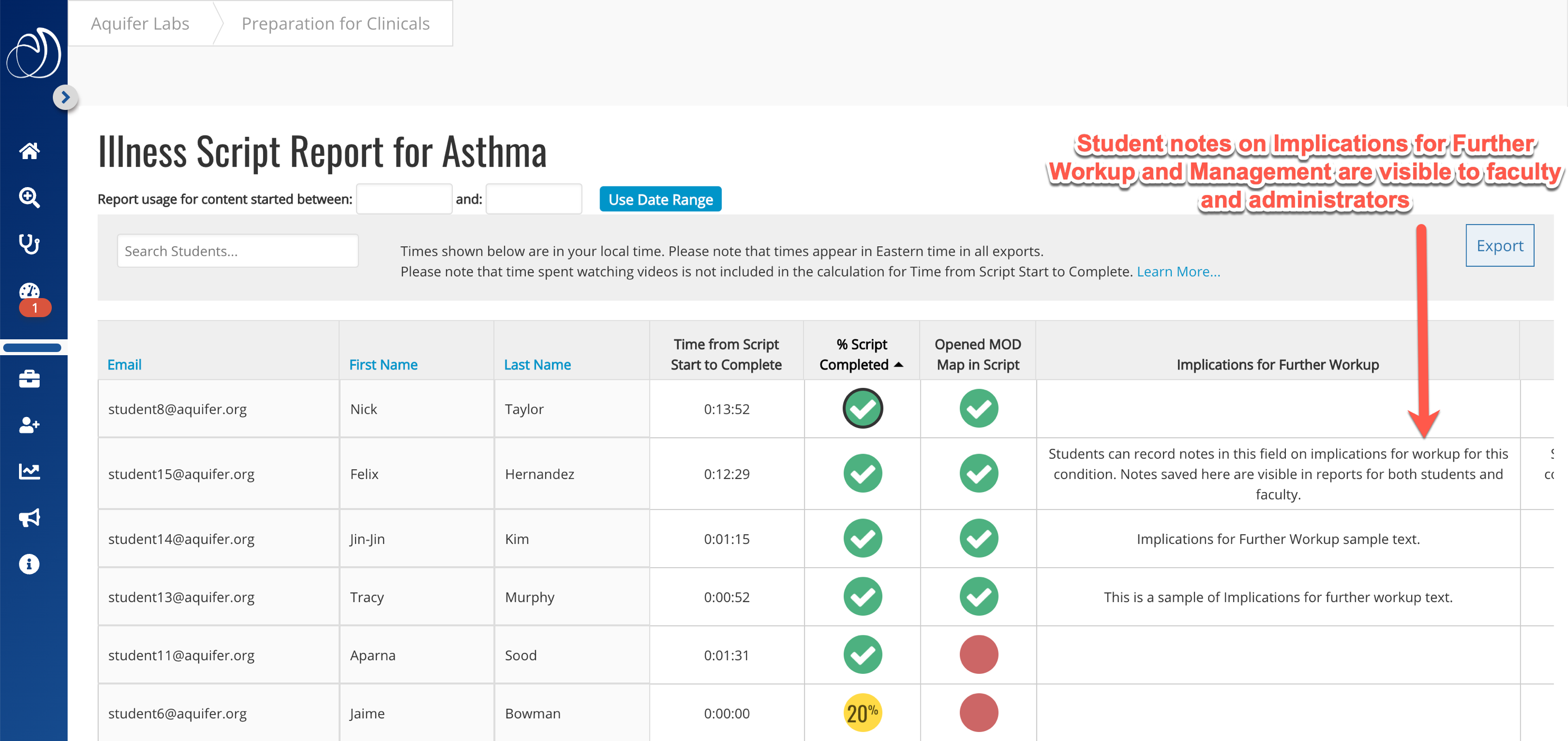Click the add user icon in sidebar
Screen dimensions: 1568x741
(x=29, y=425)
